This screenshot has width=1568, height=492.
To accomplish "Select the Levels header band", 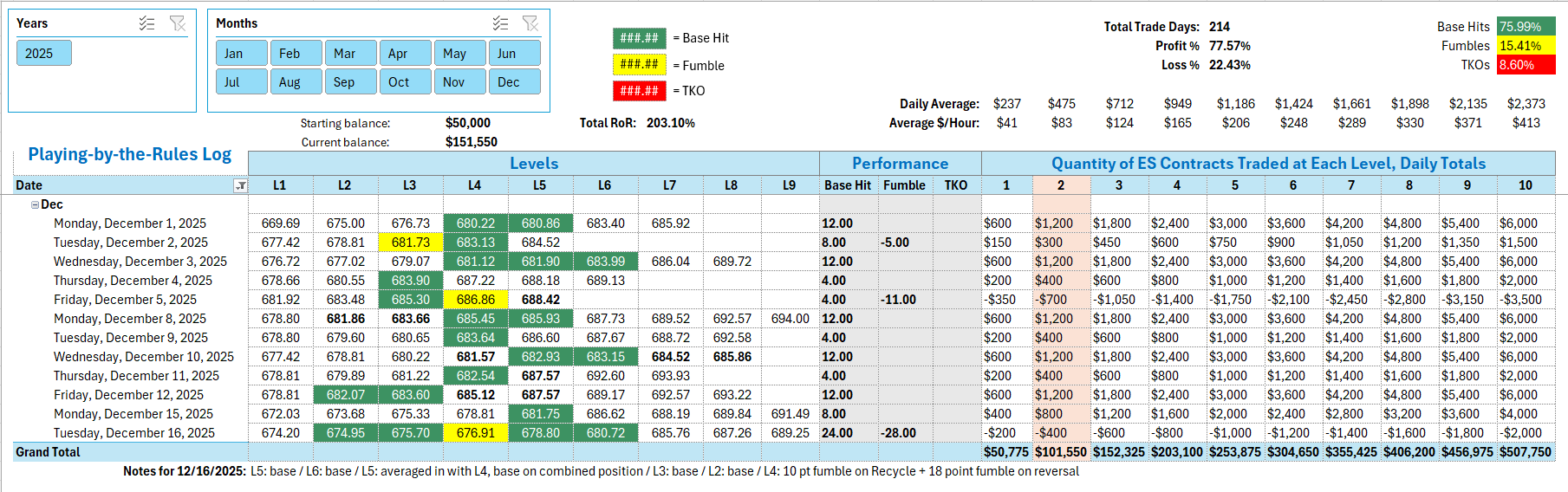I will coord(533,164).
